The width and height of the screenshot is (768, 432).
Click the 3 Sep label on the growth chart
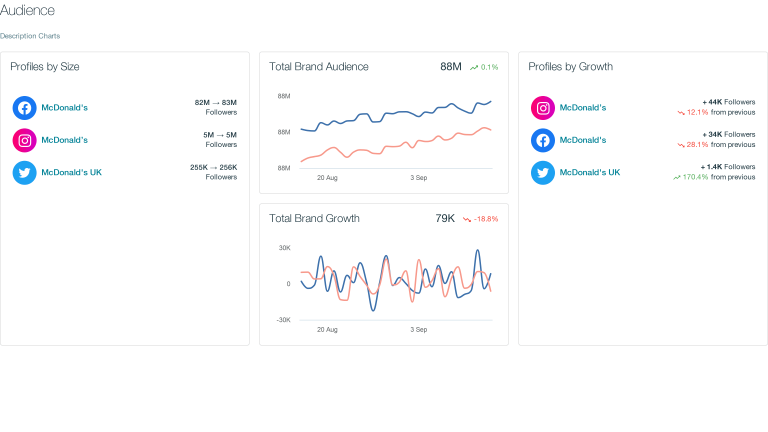pos(420,329)
